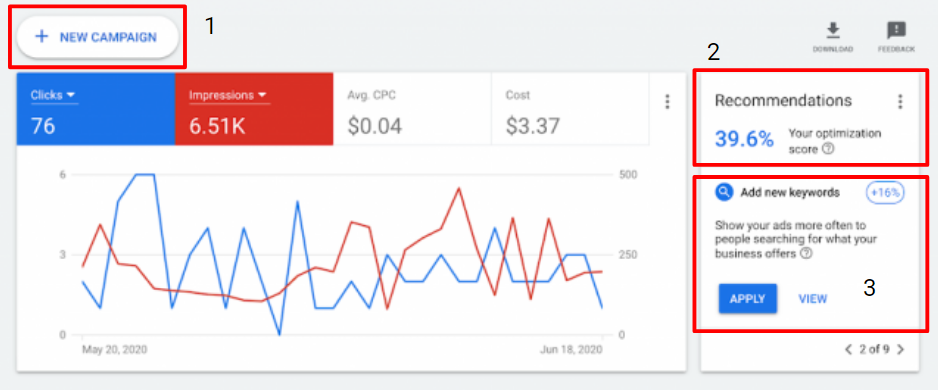This screenshot has height=390, width=938.
Task: Click the optimization score help icon
Action: coord(828,150)
